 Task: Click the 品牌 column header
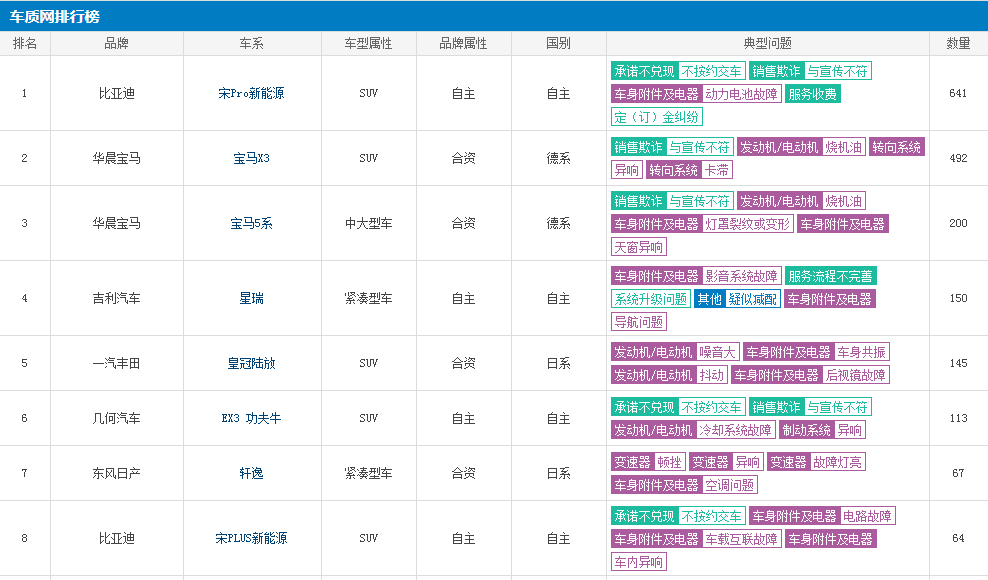[117, 44]
